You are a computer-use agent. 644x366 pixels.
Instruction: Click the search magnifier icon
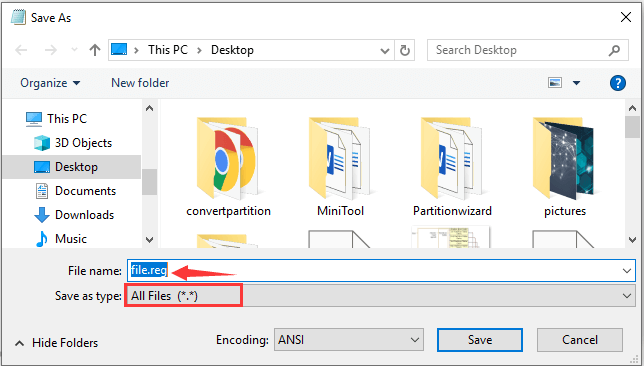click(x=614, y=50)
